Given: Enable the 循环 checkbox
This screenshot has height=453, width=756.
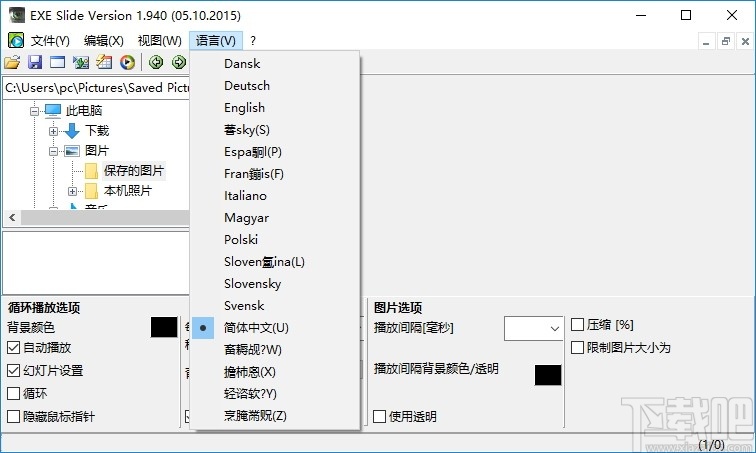Looking at the screenshot, I should click(14, 394).
